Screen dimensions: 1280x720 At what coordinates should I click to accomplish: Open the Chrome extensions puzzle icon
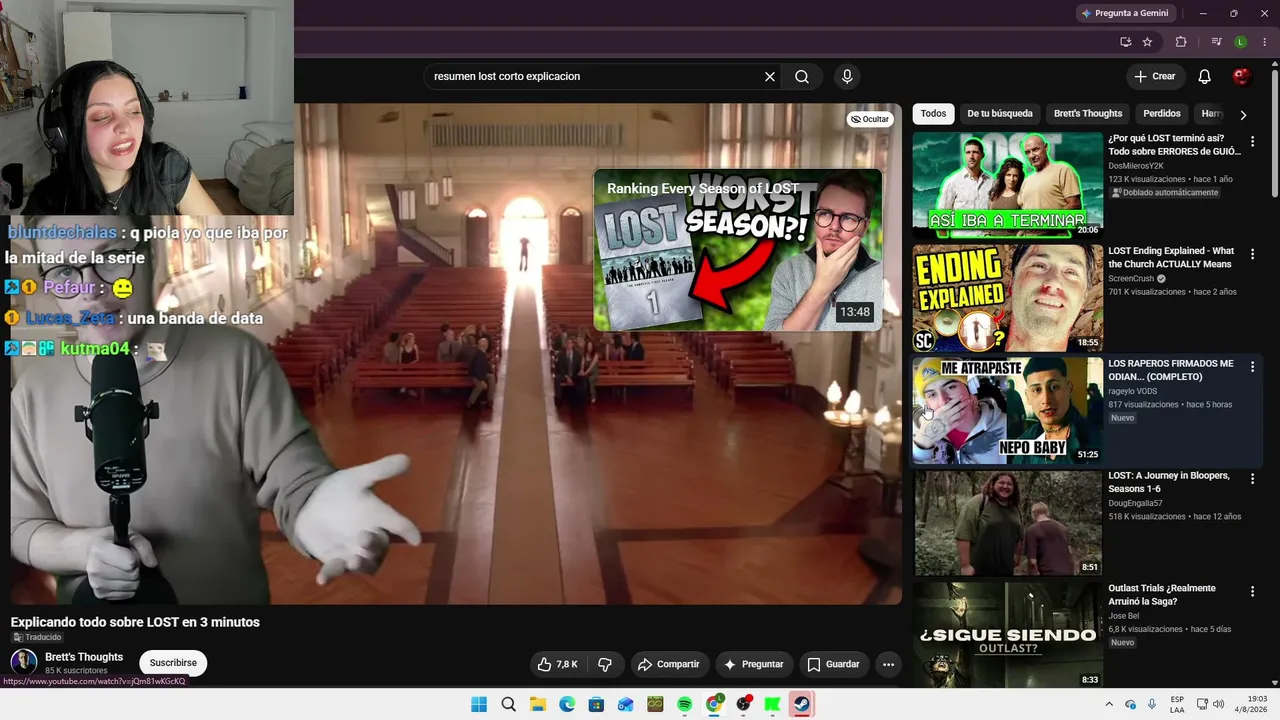[1181, 42]
